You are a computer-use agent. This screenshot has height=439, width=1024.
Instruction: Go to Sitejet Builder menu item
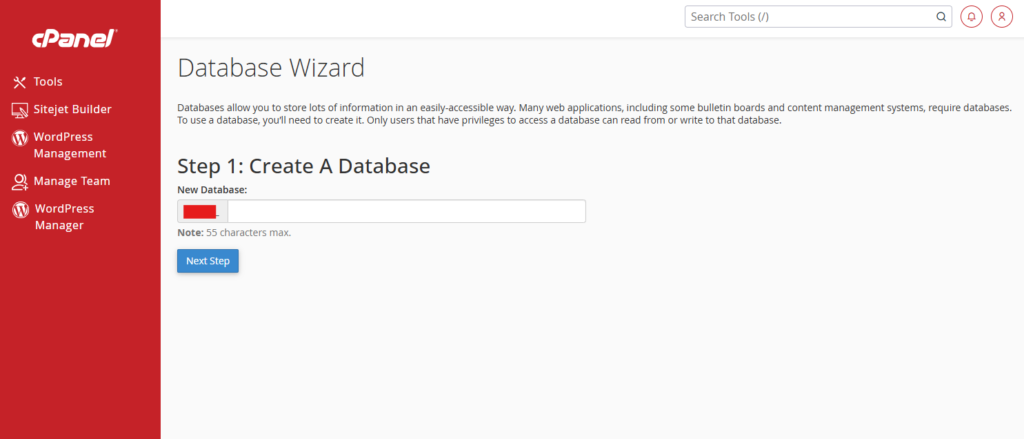72,110
